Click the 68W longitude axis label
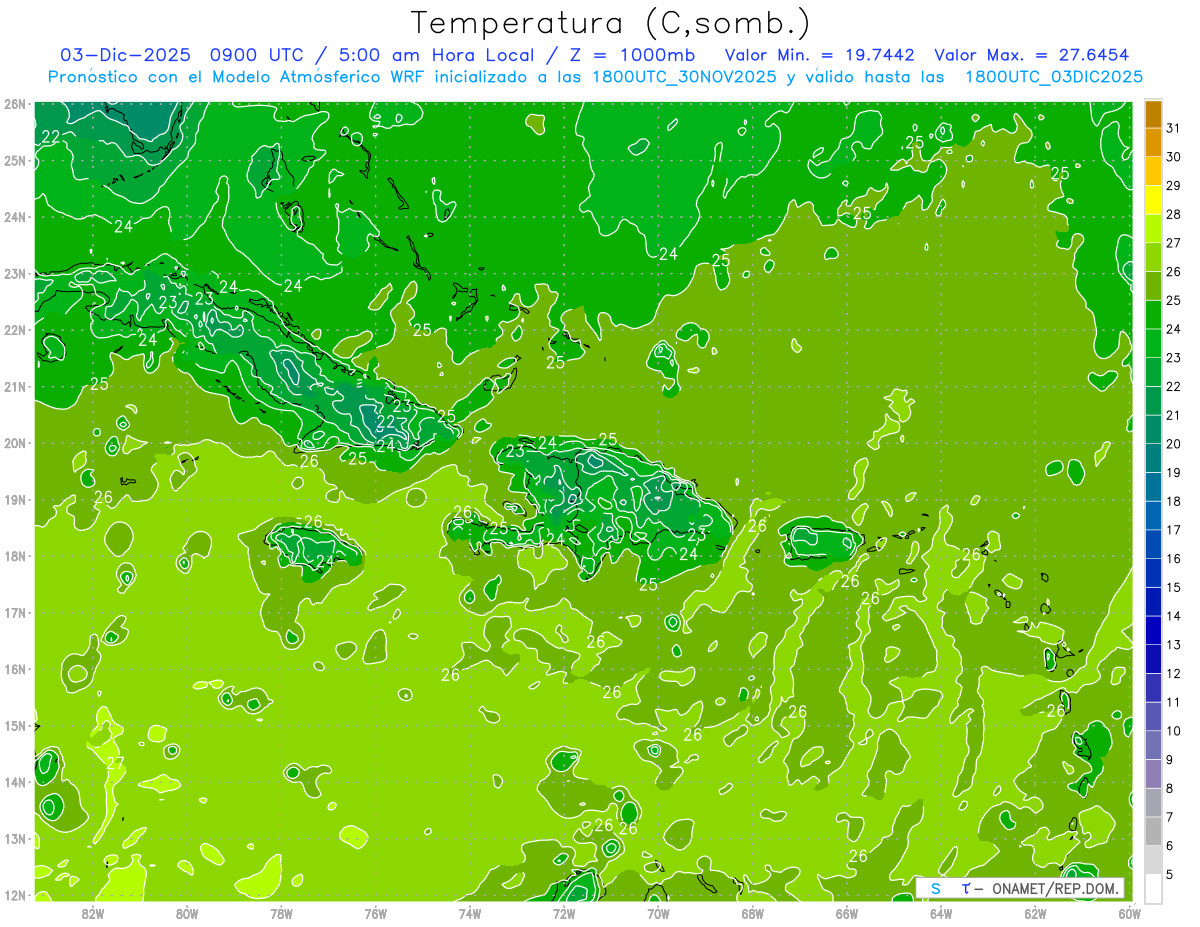The height and width of the screenshot is (927, 1200). click(x=753, y=913)
